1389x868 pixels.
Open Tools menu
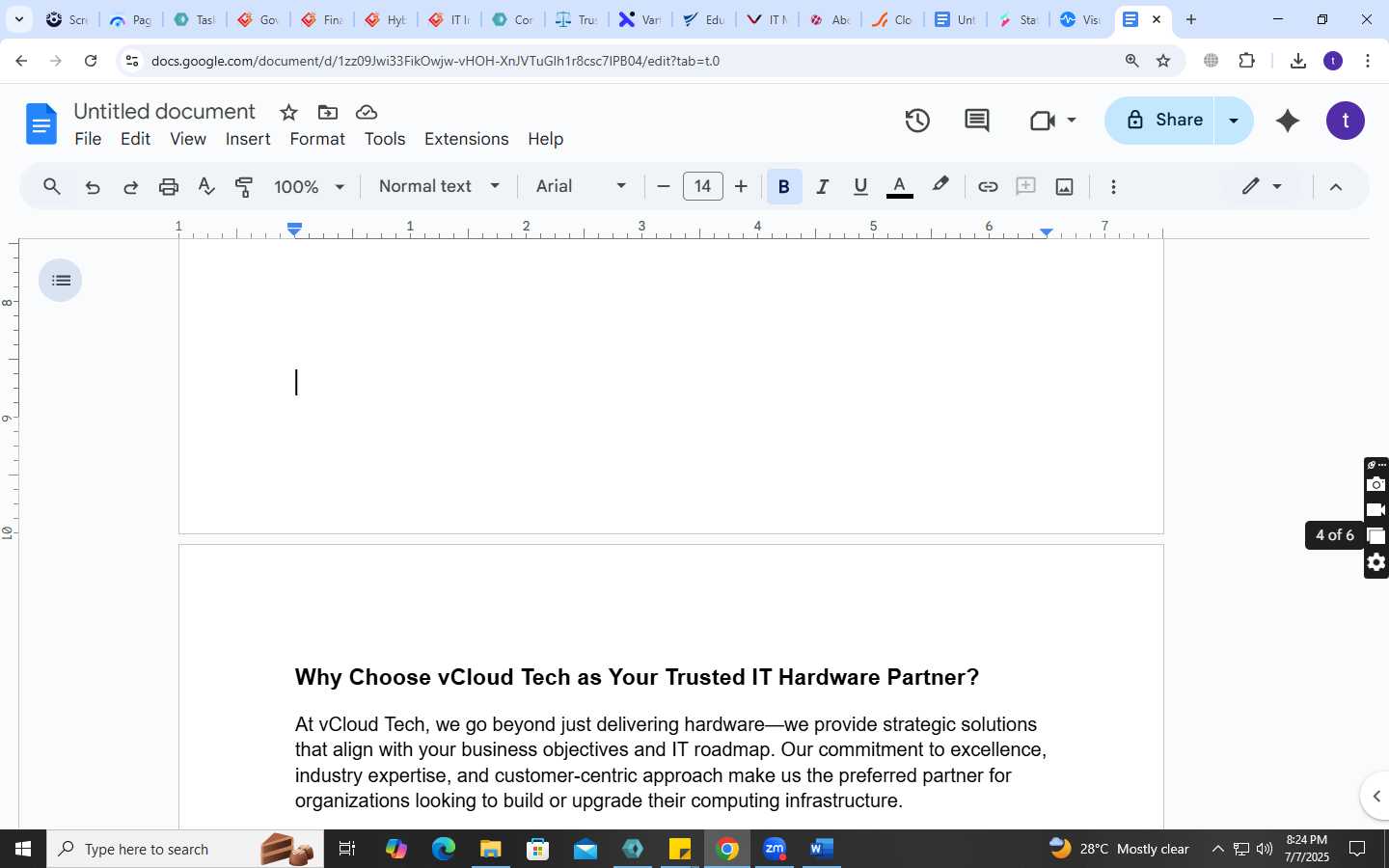coord(385,139)
